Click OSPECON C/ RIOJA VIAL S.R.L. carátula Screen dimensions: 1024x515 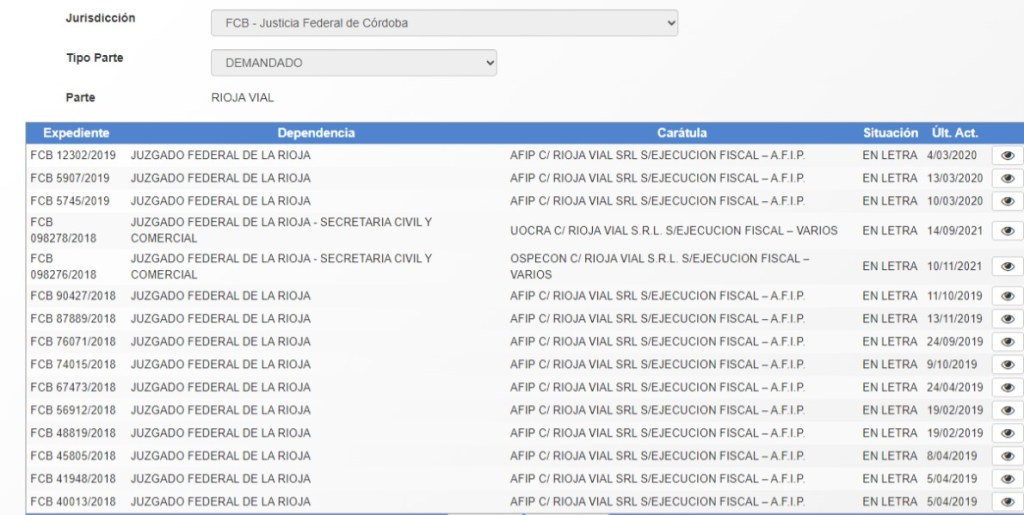tap(660, 266)
